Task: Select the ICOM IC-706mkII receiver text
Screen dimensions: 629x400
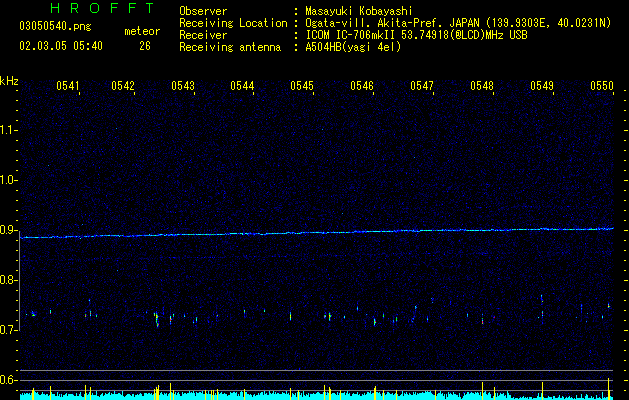Action: (416, 35)
